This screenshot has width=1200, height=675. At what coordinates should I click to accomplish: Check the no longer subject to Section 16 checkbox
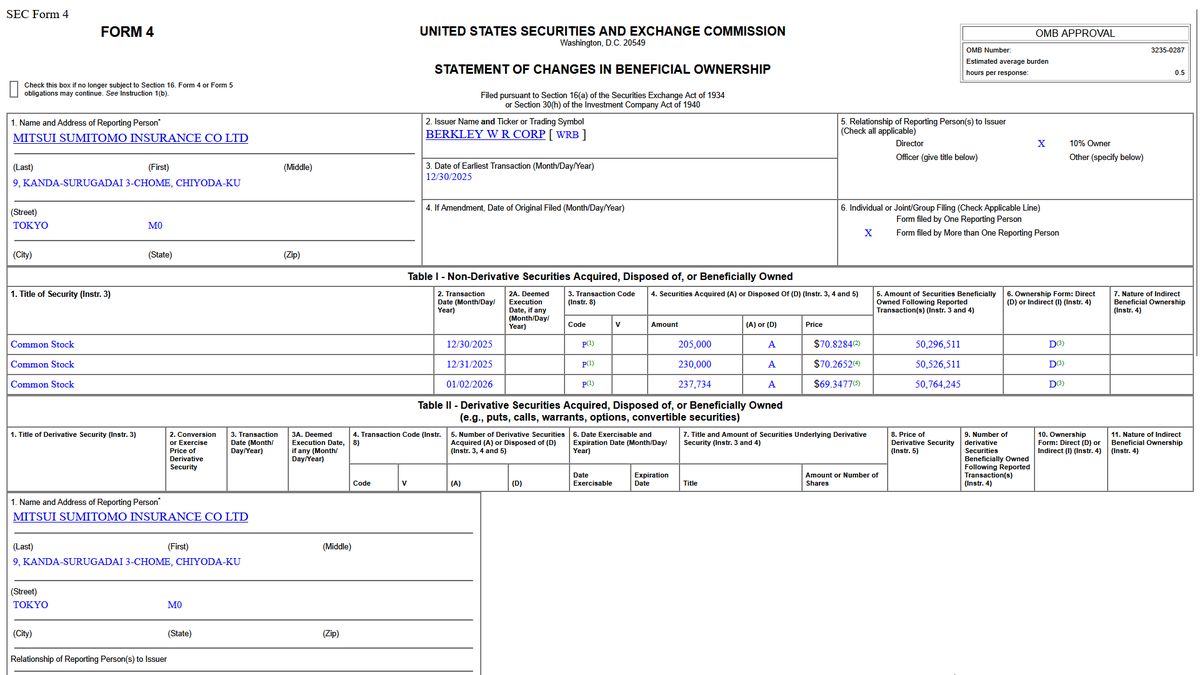click(x=14, y=89)
